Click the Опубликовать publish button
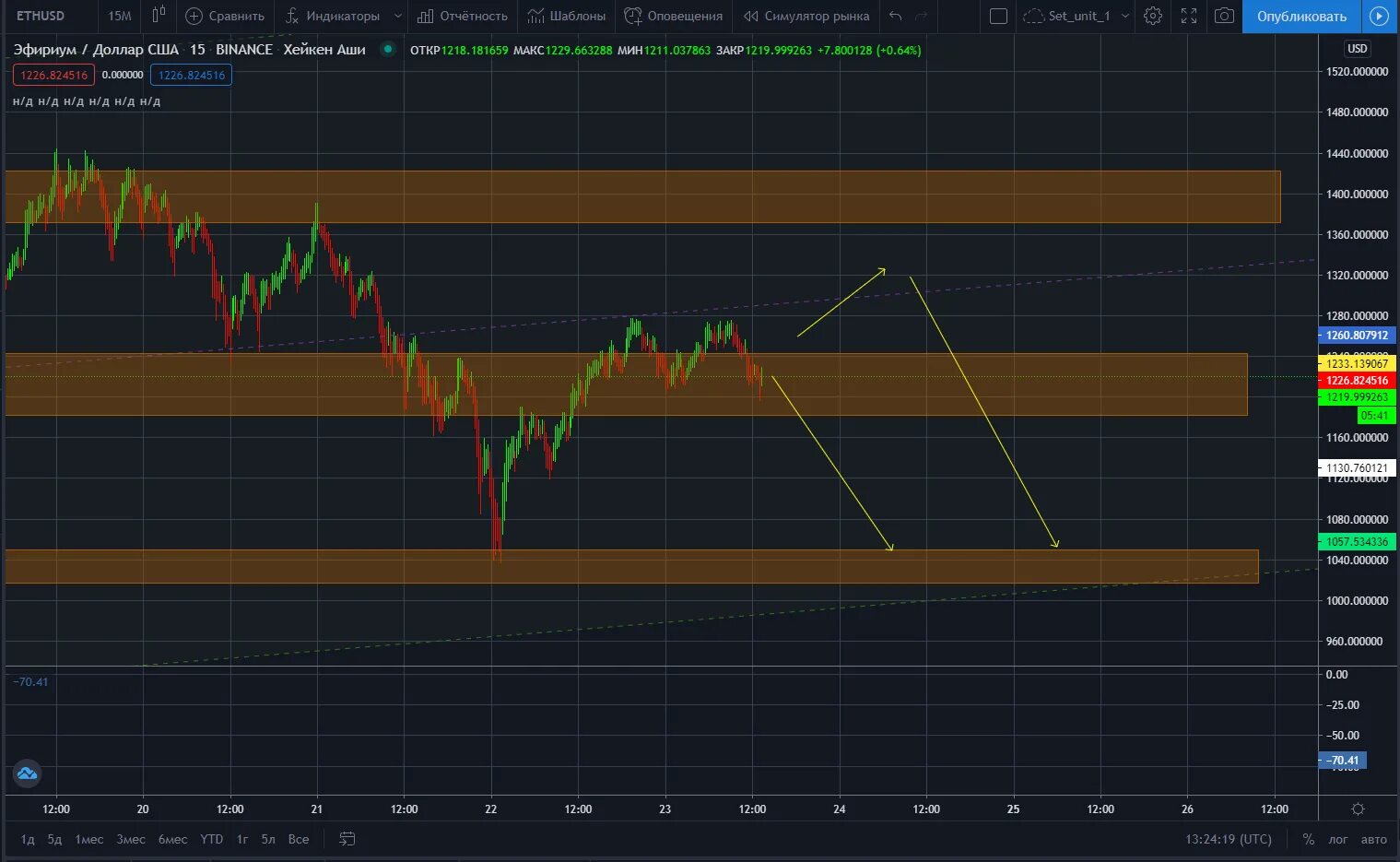This screenshot has width=1400, height=862. click(x=1301, y=16)
